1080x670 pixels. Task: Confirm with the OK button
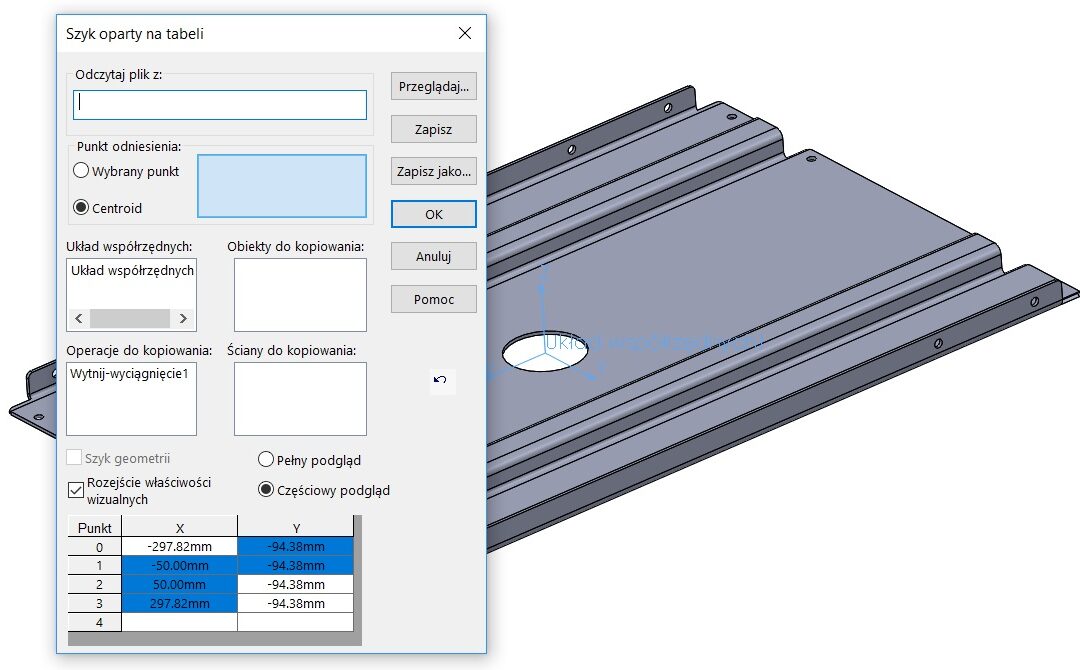(x=433, y=214)
